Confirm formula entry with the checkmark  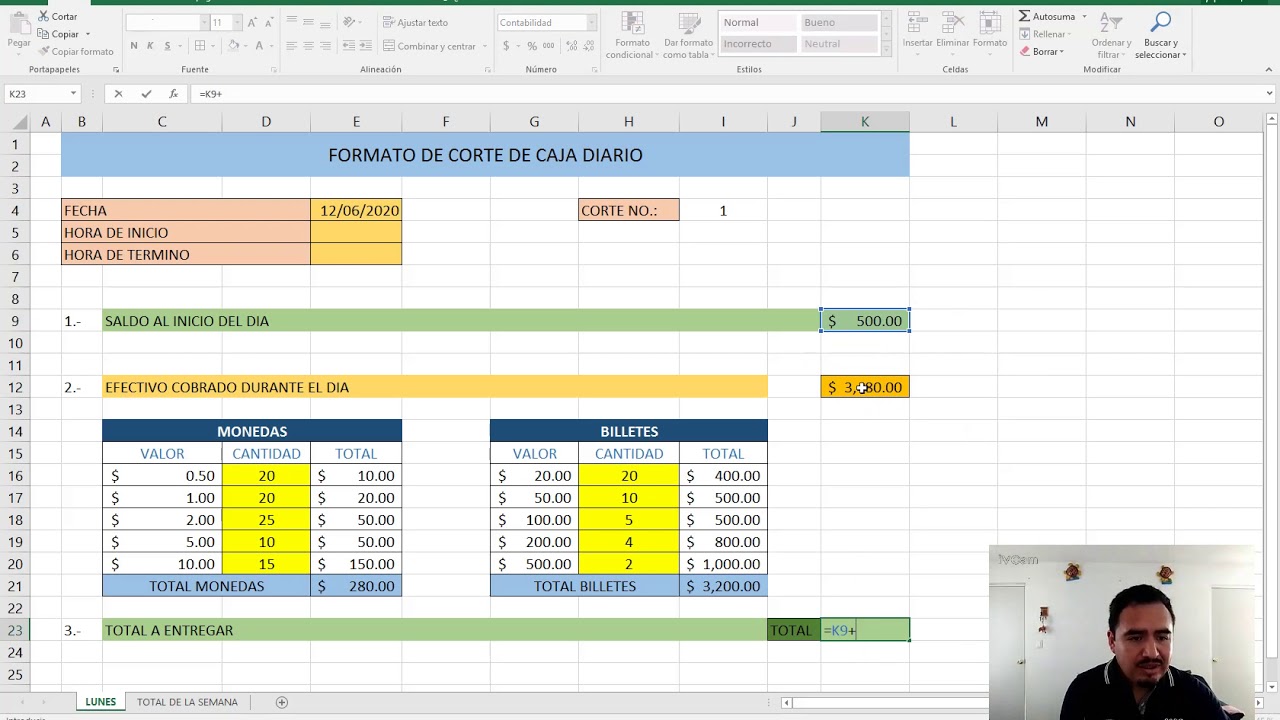(146, 93)
